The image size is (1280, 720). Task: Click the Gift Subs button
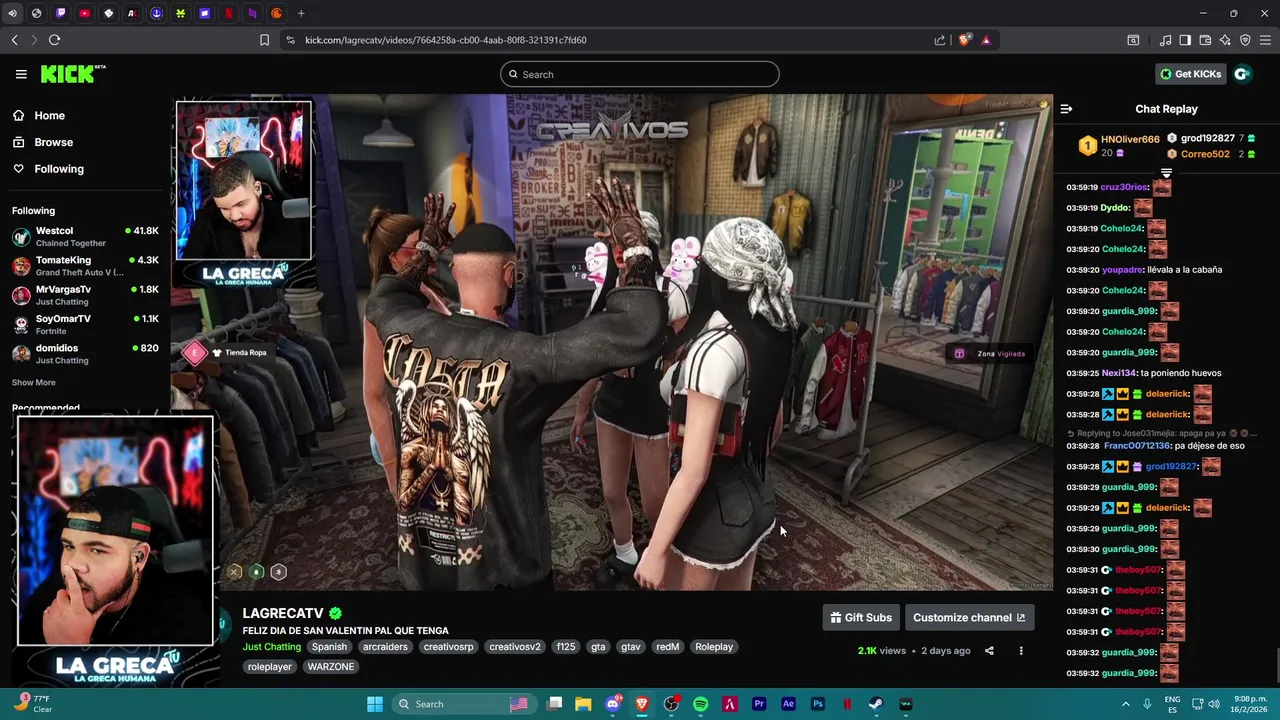[x=861, y=618]
